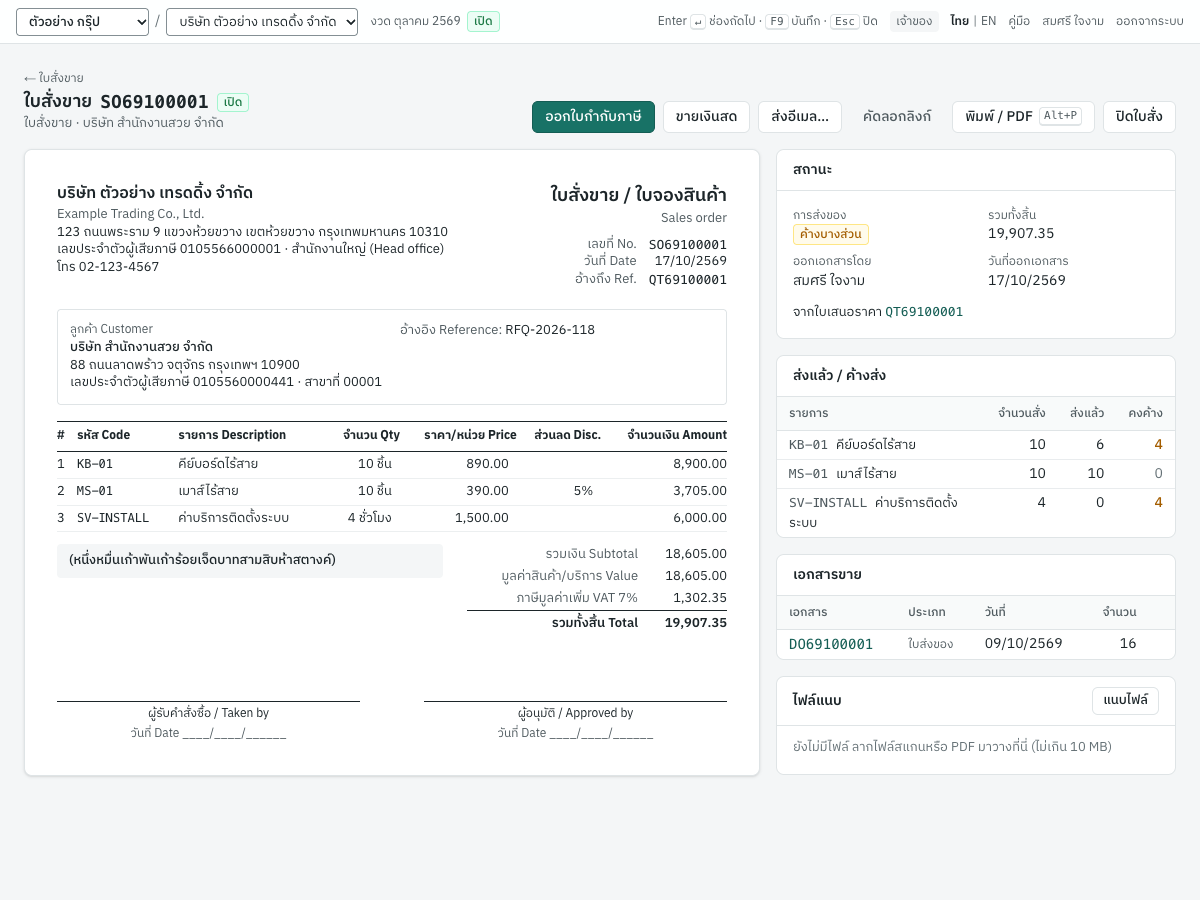
Task: Click the 'แนบไฟล์' attach file button
Action: pos(1125,701)
